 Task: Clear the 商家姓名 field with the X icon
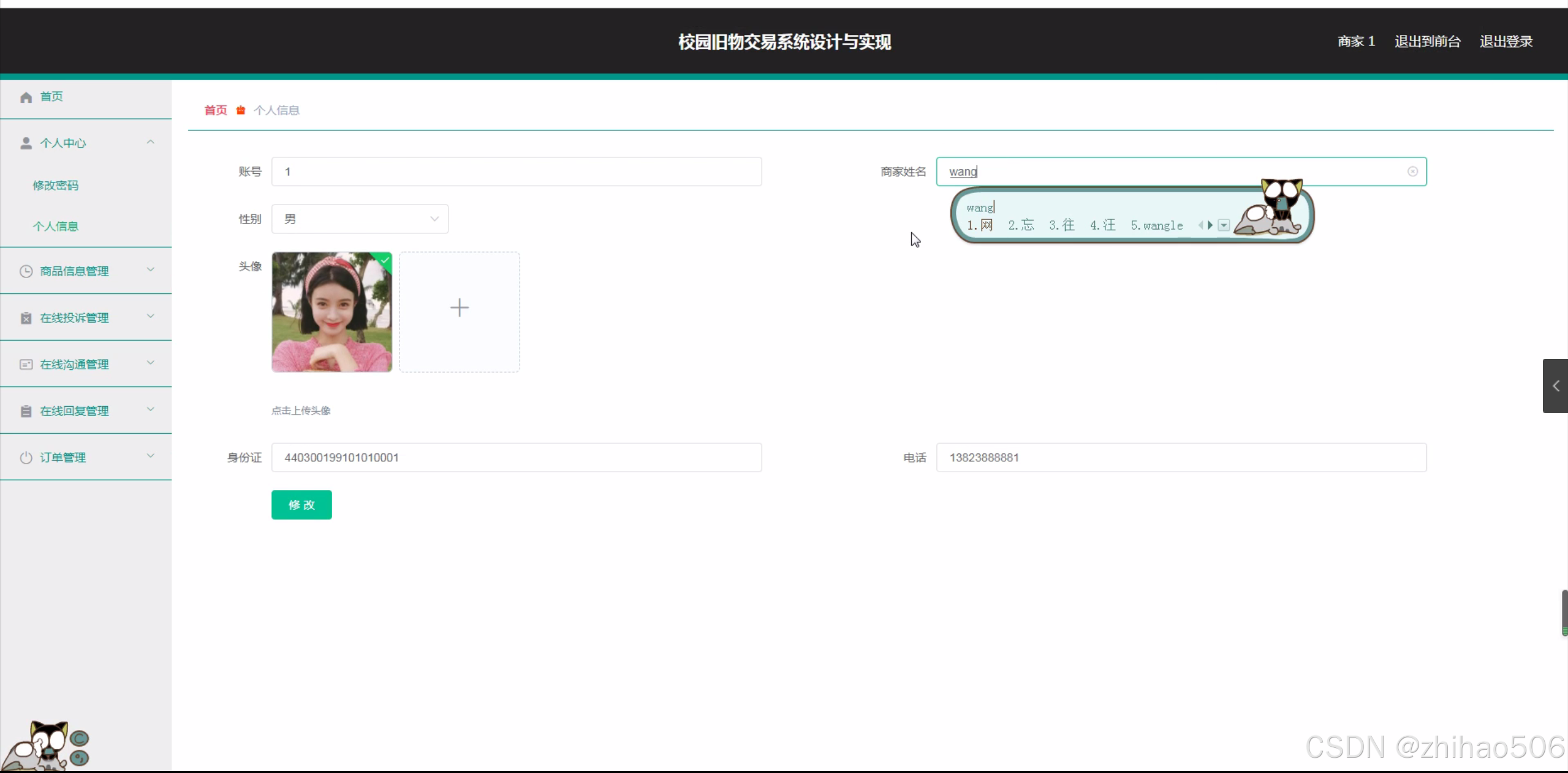(1412, 172)
